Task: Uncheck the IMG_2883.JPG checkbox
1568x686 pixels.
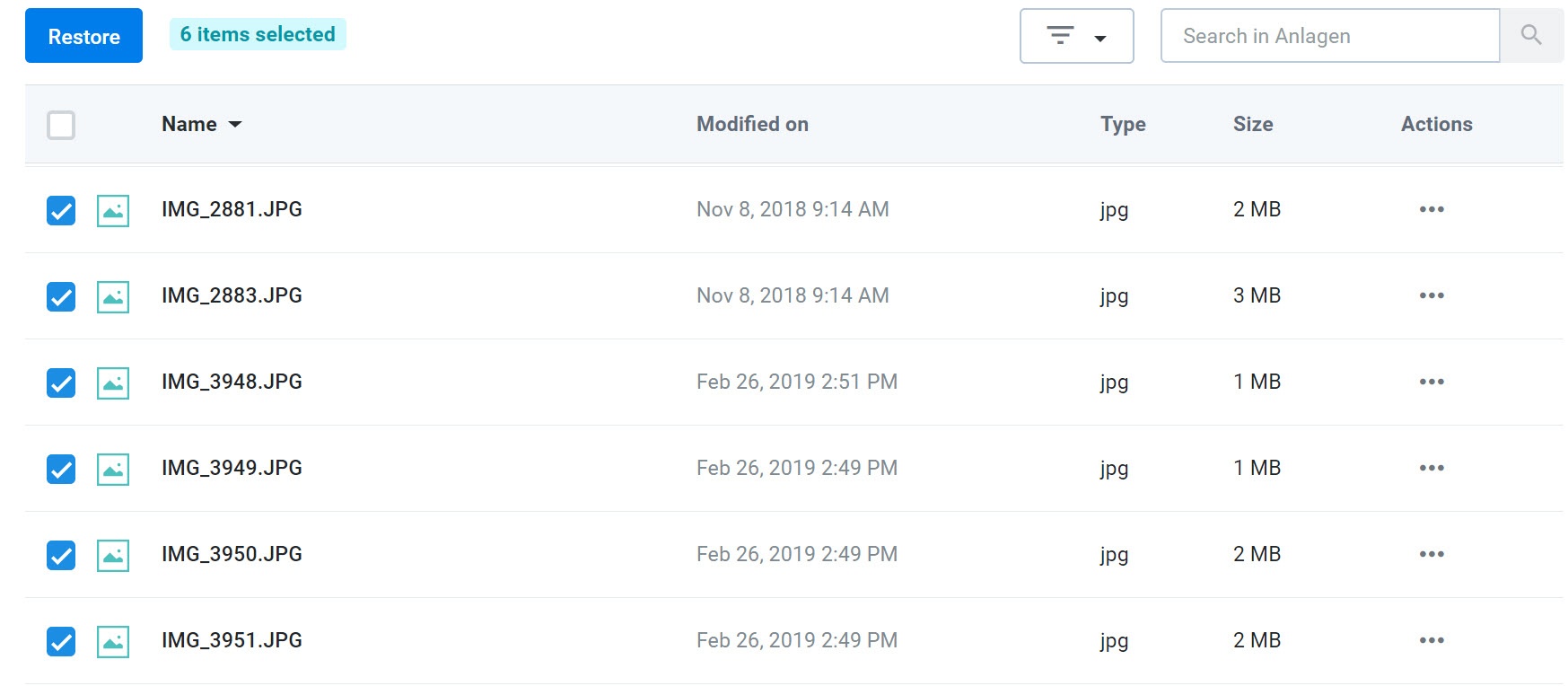Action: tap(61, 296)
